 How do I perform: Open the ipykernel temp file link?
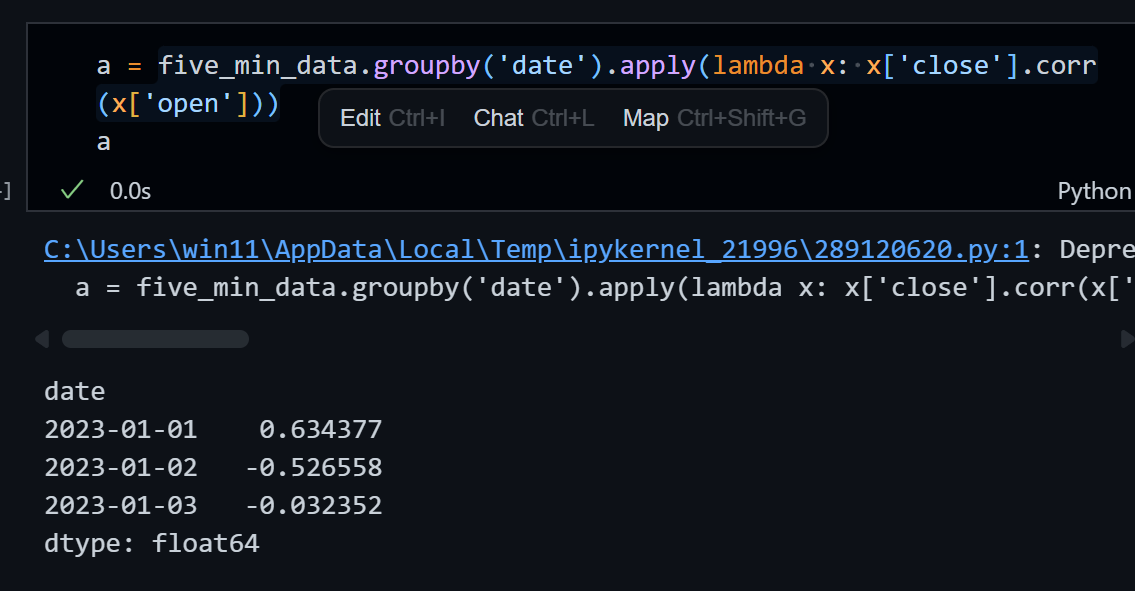click(x=536, y=249)
